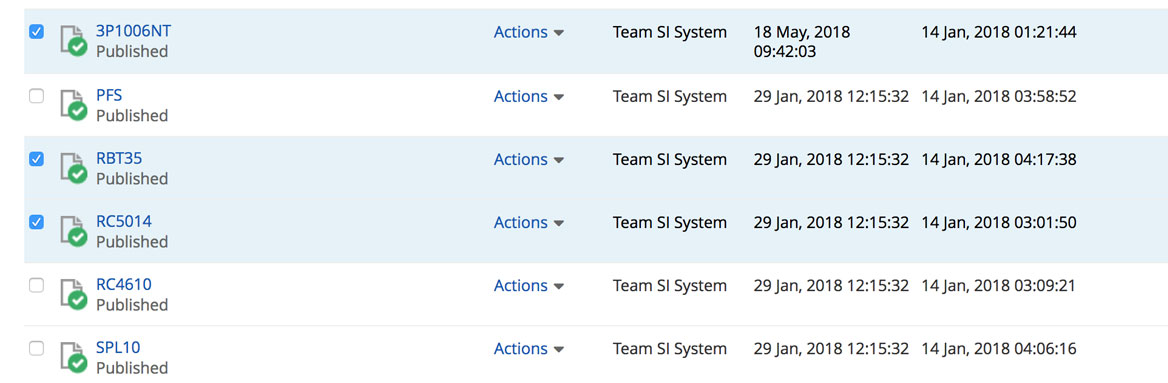The height and width of the screenshot is (383, 1168).
Task: Open the Actions dropdown for 3P1006NT
Action: [529, 32]
